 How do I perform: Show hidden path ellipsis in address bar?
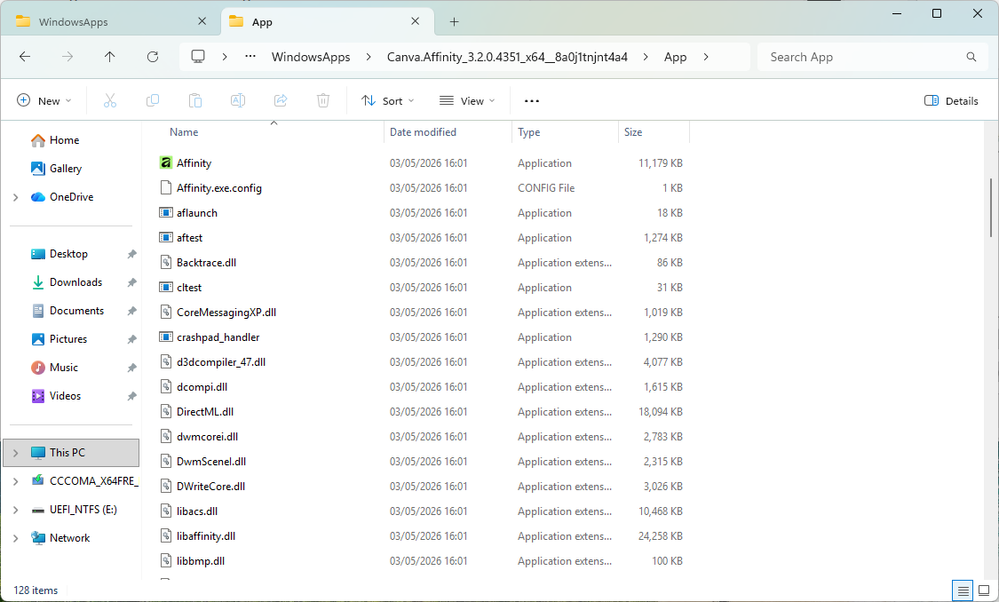click(x=250, y=56)
